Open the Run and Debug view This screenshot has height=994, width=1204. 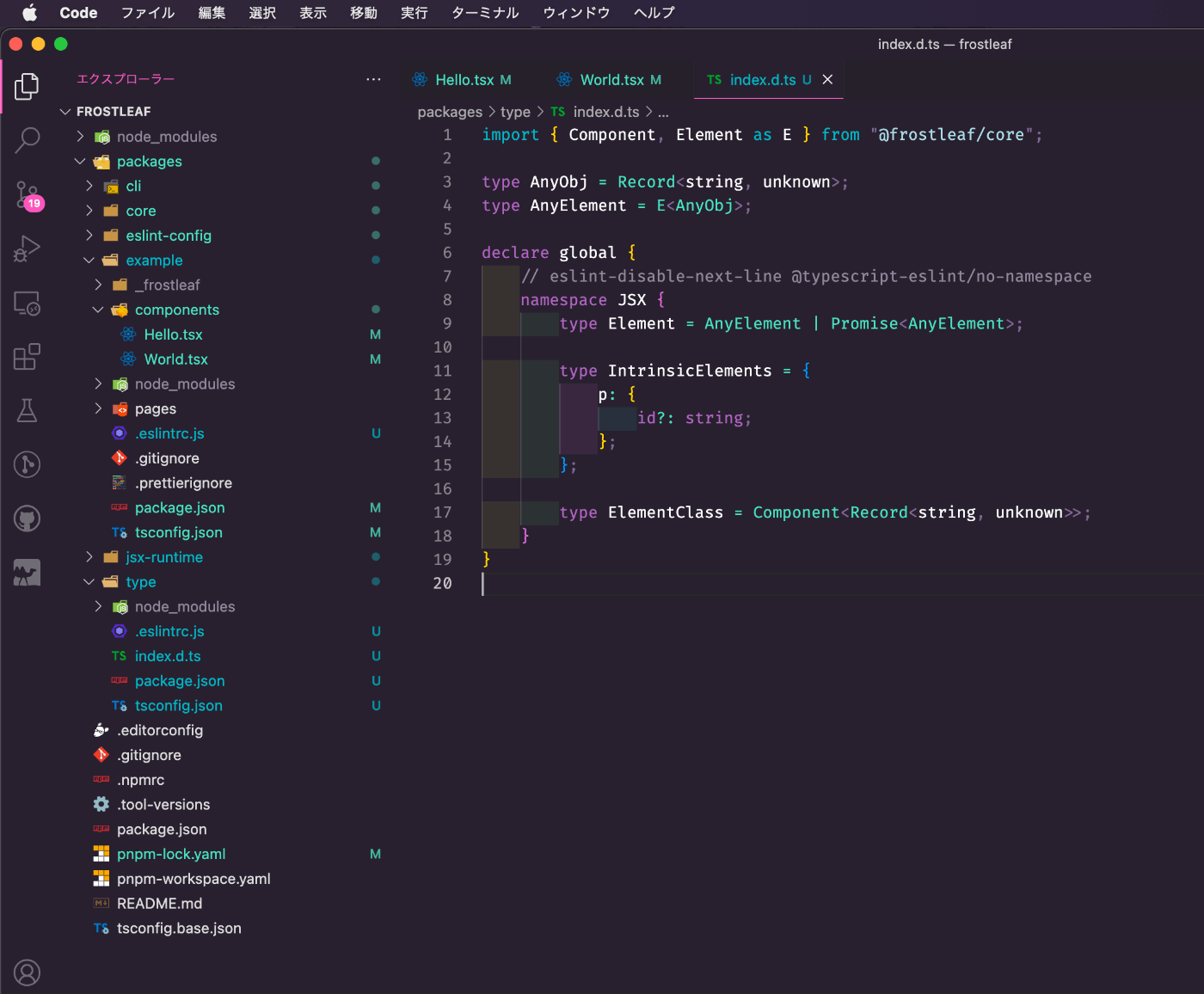tap(27, 248)
